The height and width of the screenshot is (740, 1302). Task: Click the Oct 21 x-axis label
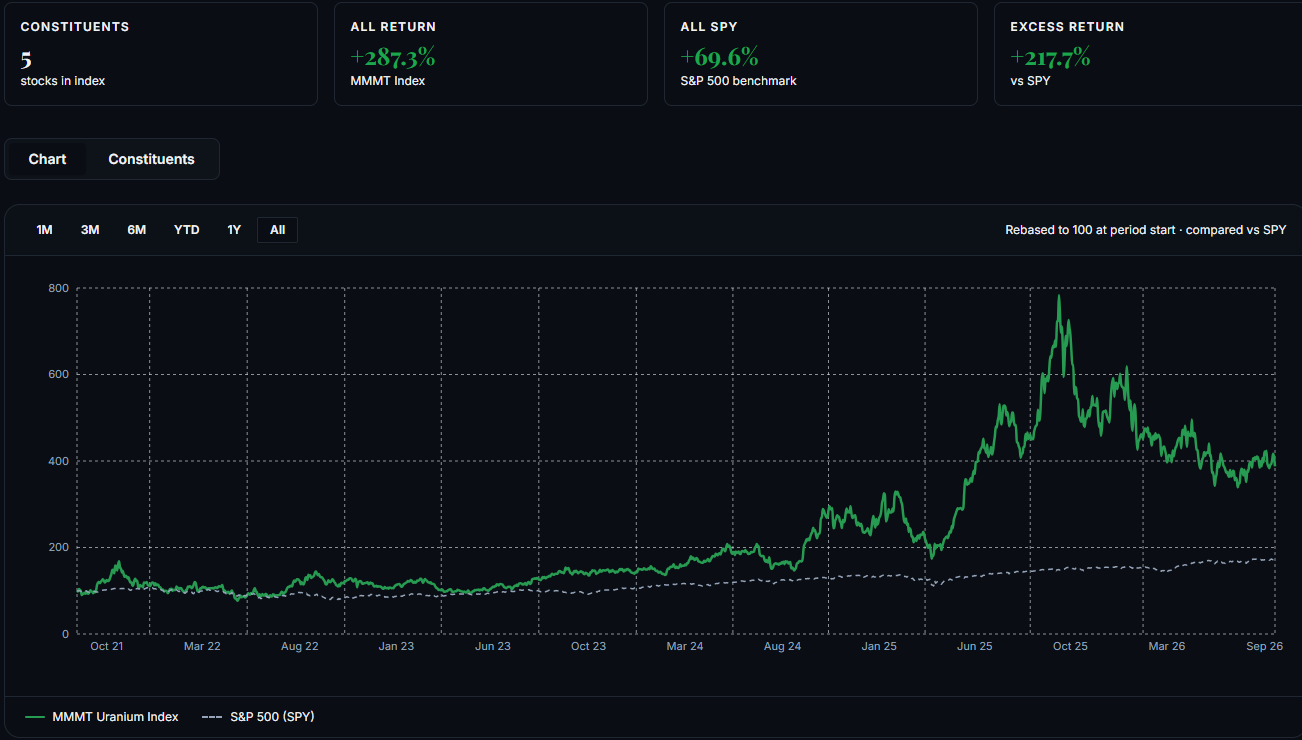tap(106, 647)
